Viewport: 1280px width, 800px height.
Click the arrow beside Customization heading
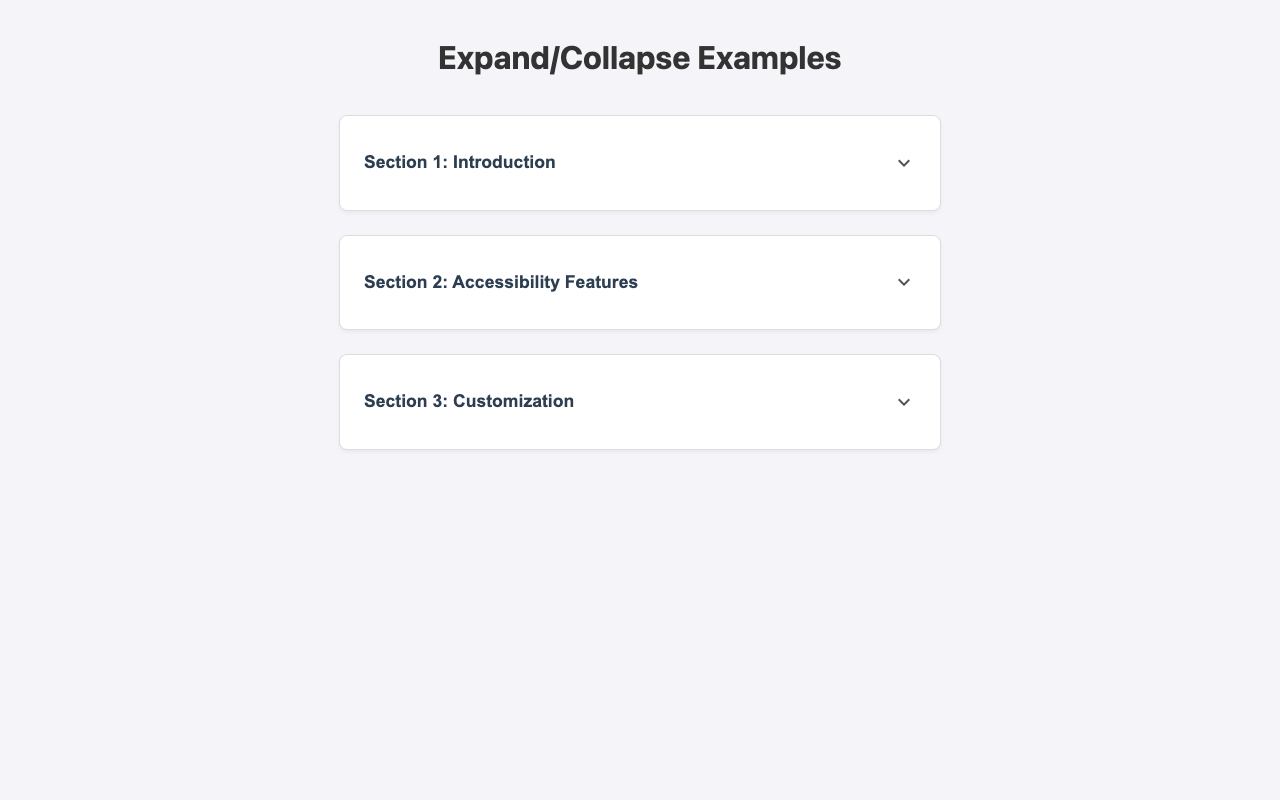tap(903, 401)
